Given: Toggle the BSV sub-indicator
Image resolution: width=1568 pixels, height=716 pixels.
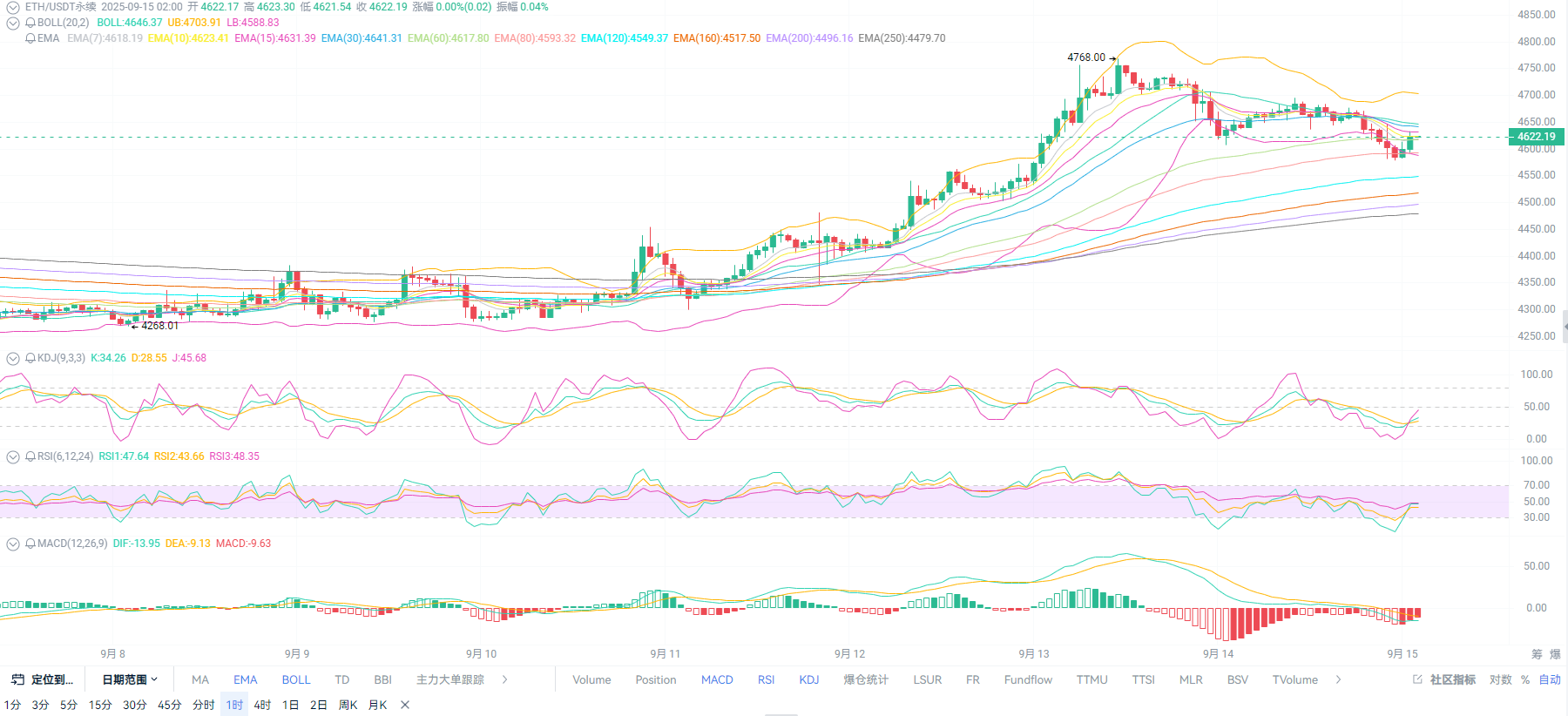Looking at the screenshot, I should [1238, 679].
